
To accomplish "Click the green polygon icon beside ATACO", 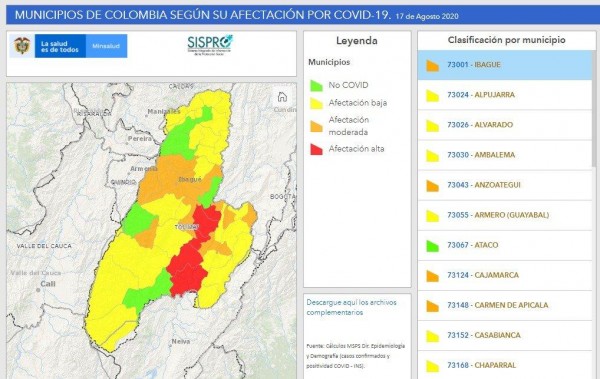I will tap(432, 246).
